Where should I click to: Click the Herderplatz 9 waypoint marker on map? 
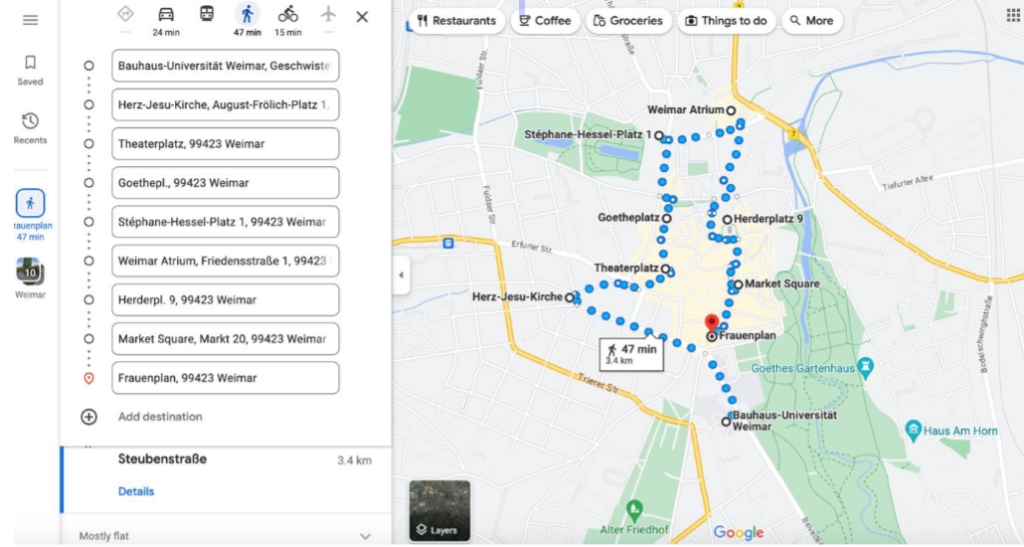727,220
